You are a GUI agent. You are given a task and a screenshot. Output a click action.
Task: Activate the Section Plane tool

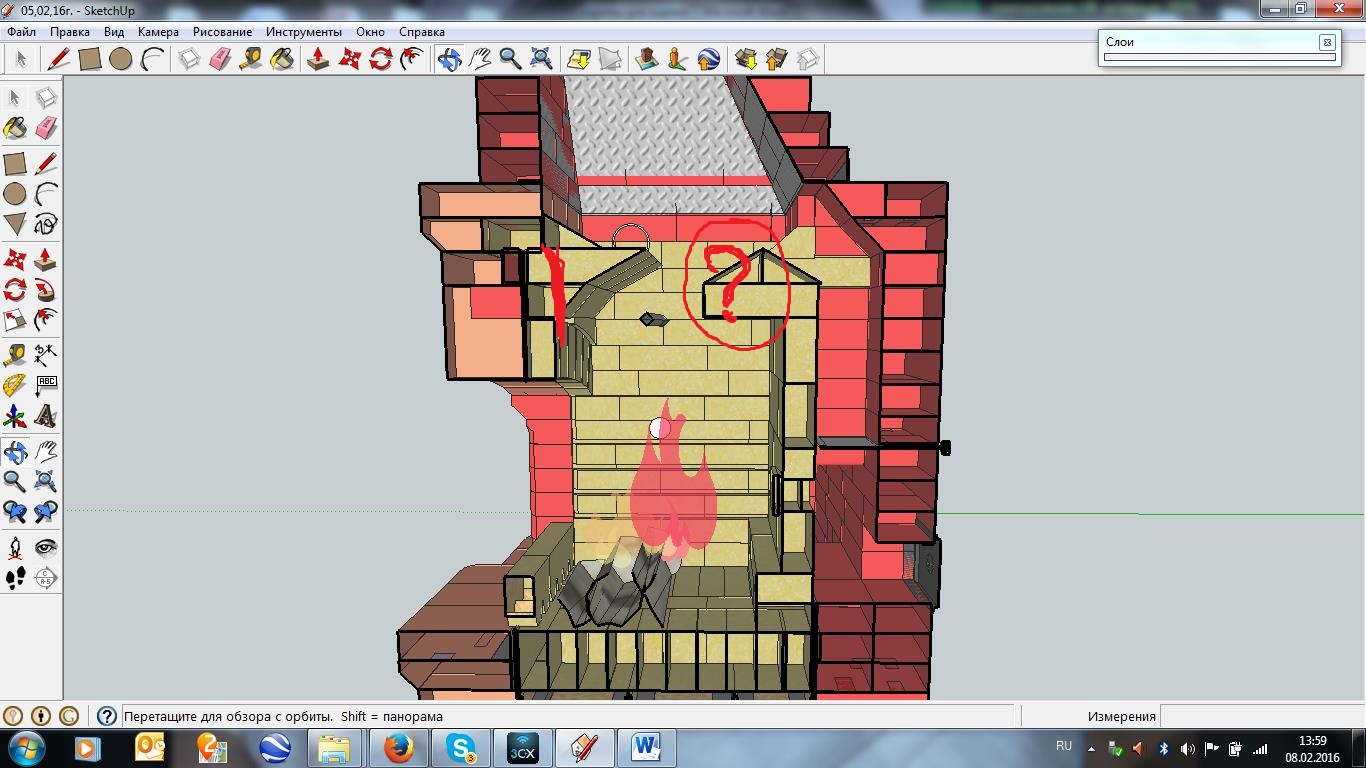46,578
